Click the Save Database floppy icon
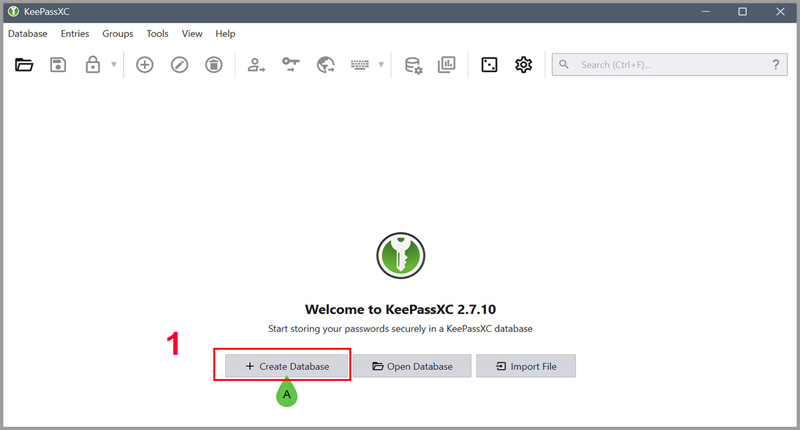 (x=58, y=65)
